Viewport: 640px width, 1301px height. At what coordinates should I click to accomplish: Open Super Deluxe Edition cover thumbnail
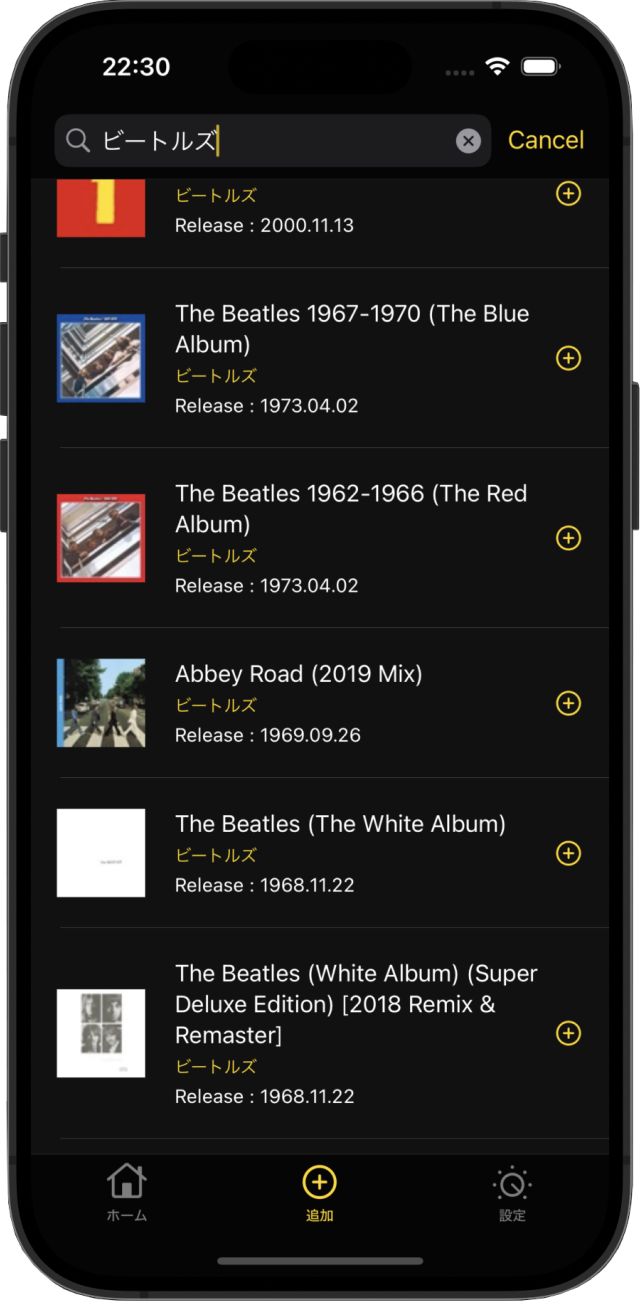click(101, 1033)
